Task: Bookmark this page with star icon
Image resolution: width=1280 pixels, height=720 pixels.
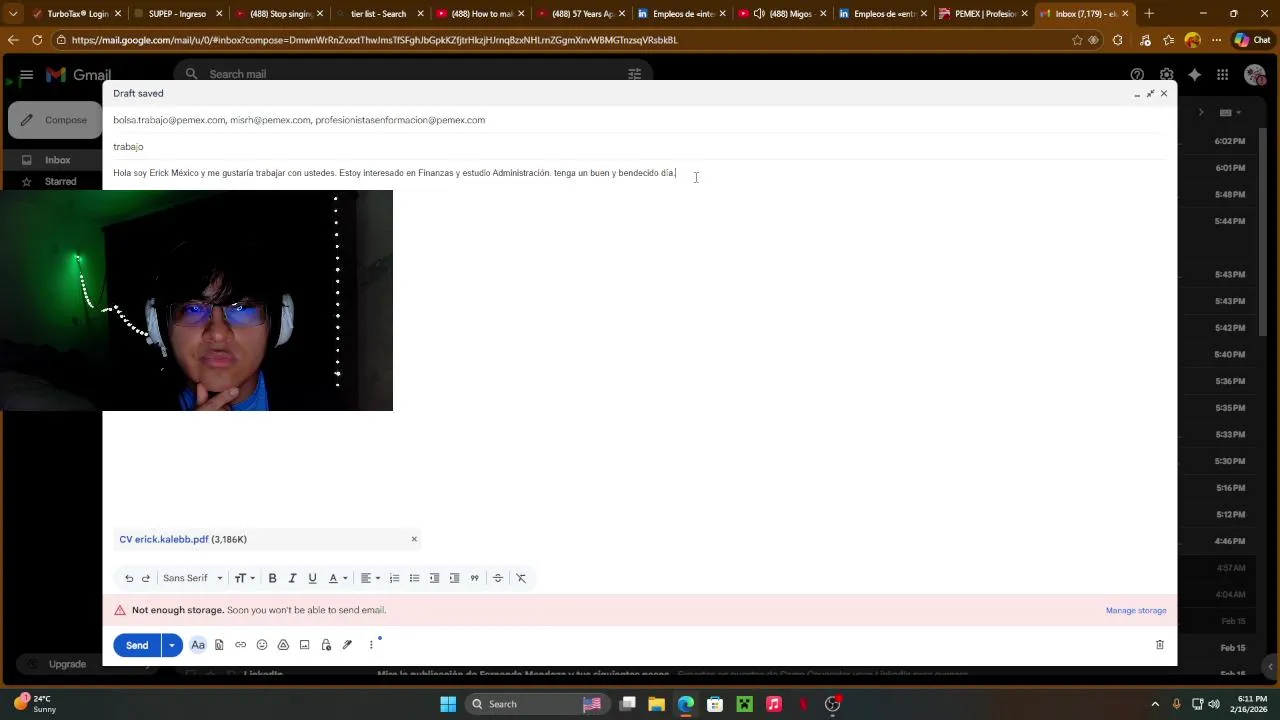Action: click(x=1077, y=40)
